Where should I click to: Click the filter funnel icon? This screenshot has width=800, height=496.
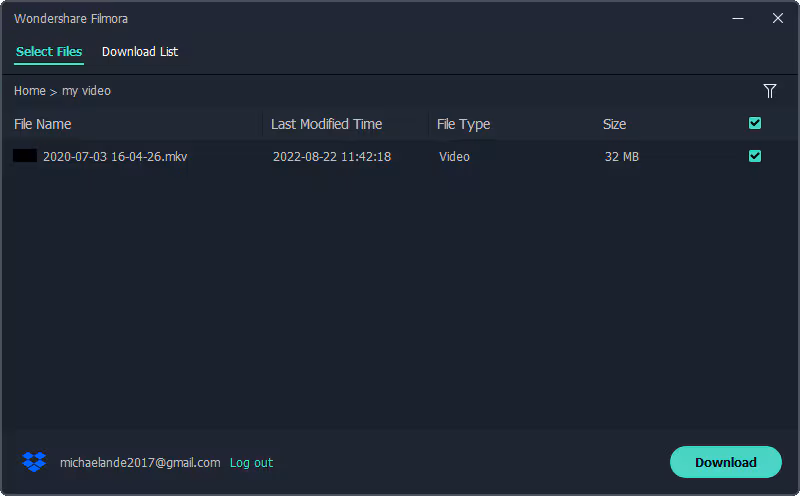[770, 91]
